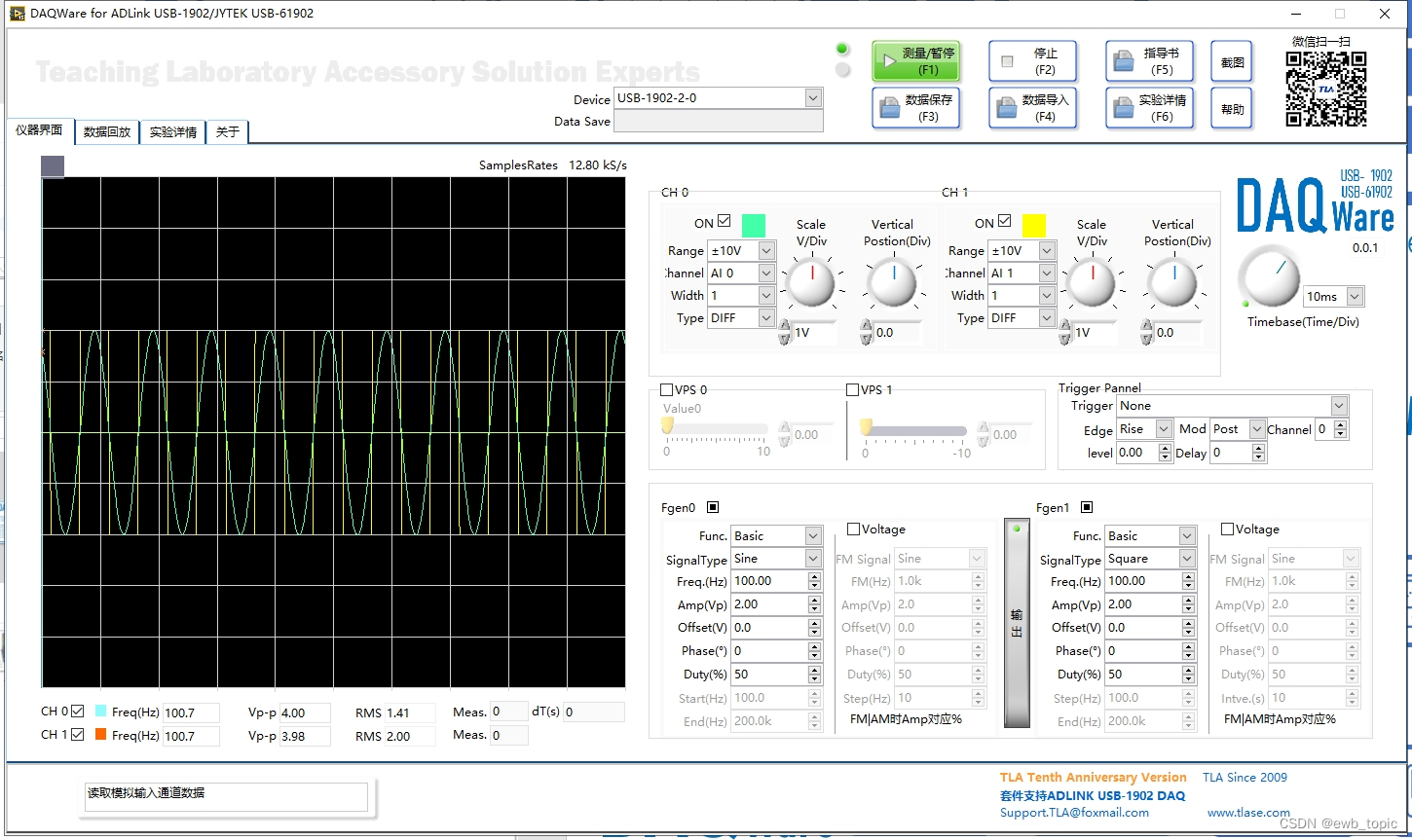
Task: Toggle the CH 1 ON checkbox
Action: 1004,222
